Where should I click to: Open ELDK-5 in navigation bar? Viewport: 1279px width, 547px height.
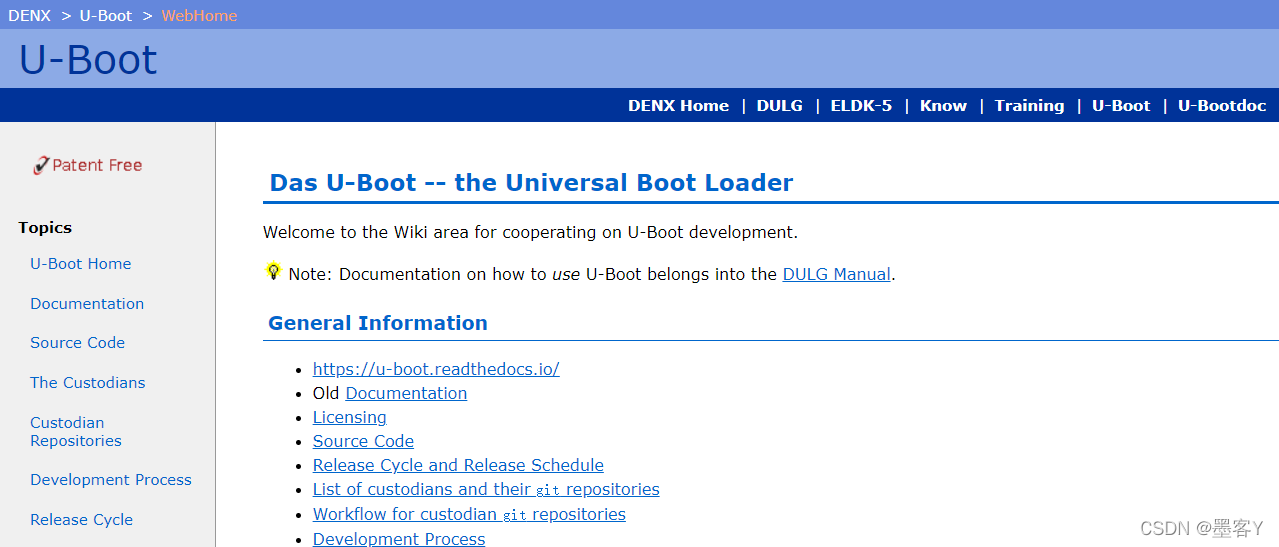(861, 105)
